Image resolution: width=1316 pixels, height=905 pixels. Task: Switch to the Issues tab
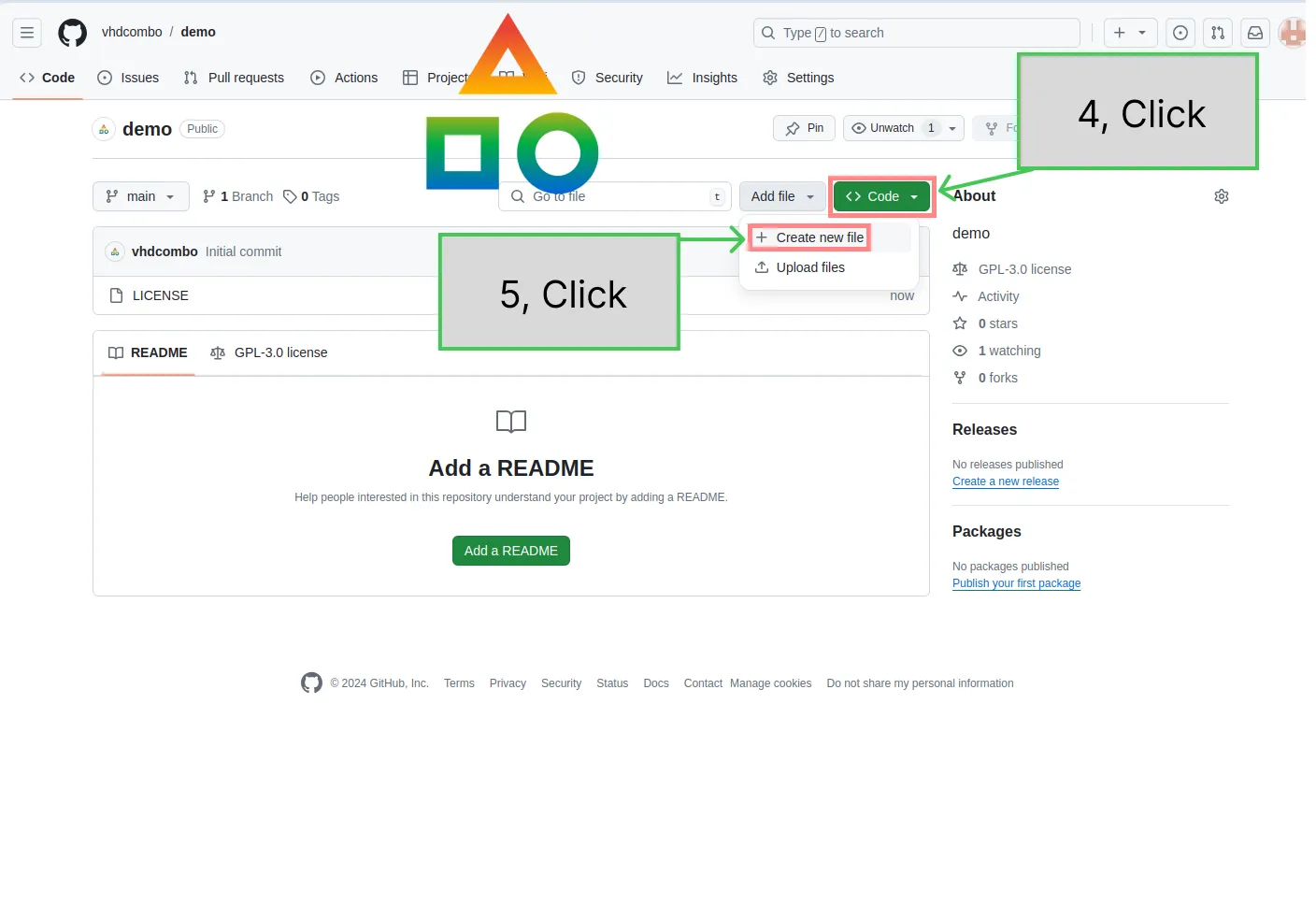click(128, 78)
